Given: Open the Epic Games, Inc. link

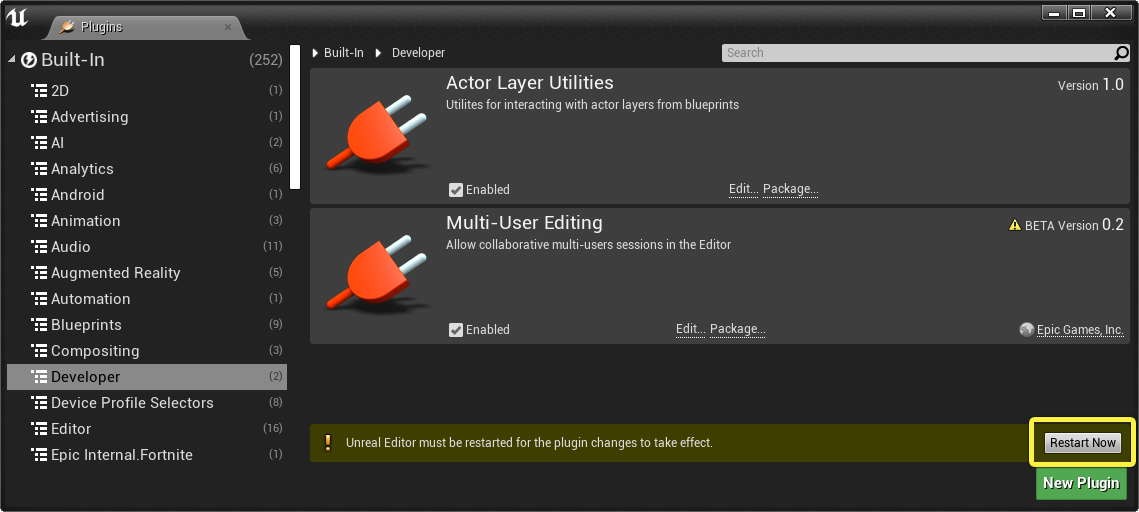Looking at the screenshot, I should [1080, 330].
